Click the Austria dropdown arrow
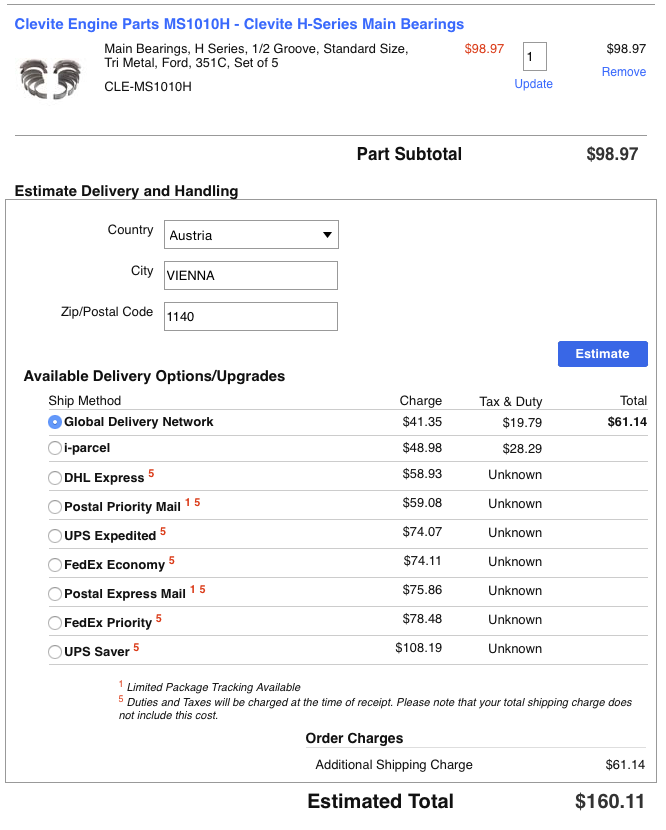Image resolution: width=666 pixels, height=830 pixels. 327,235
